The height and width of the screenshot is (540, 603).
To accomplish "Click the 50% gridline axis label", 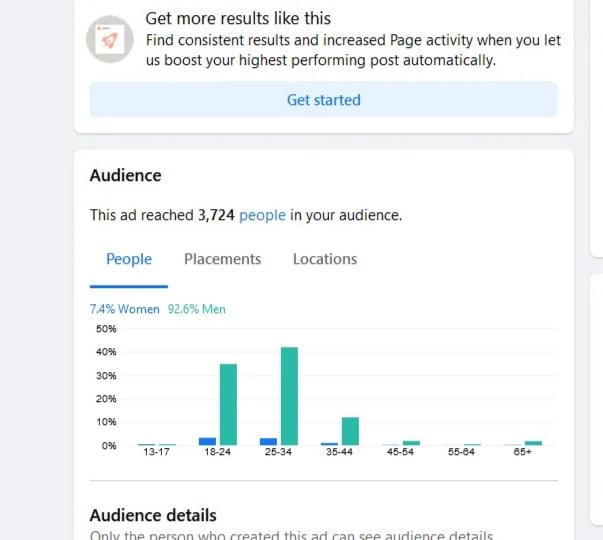I will coord(106,329).
